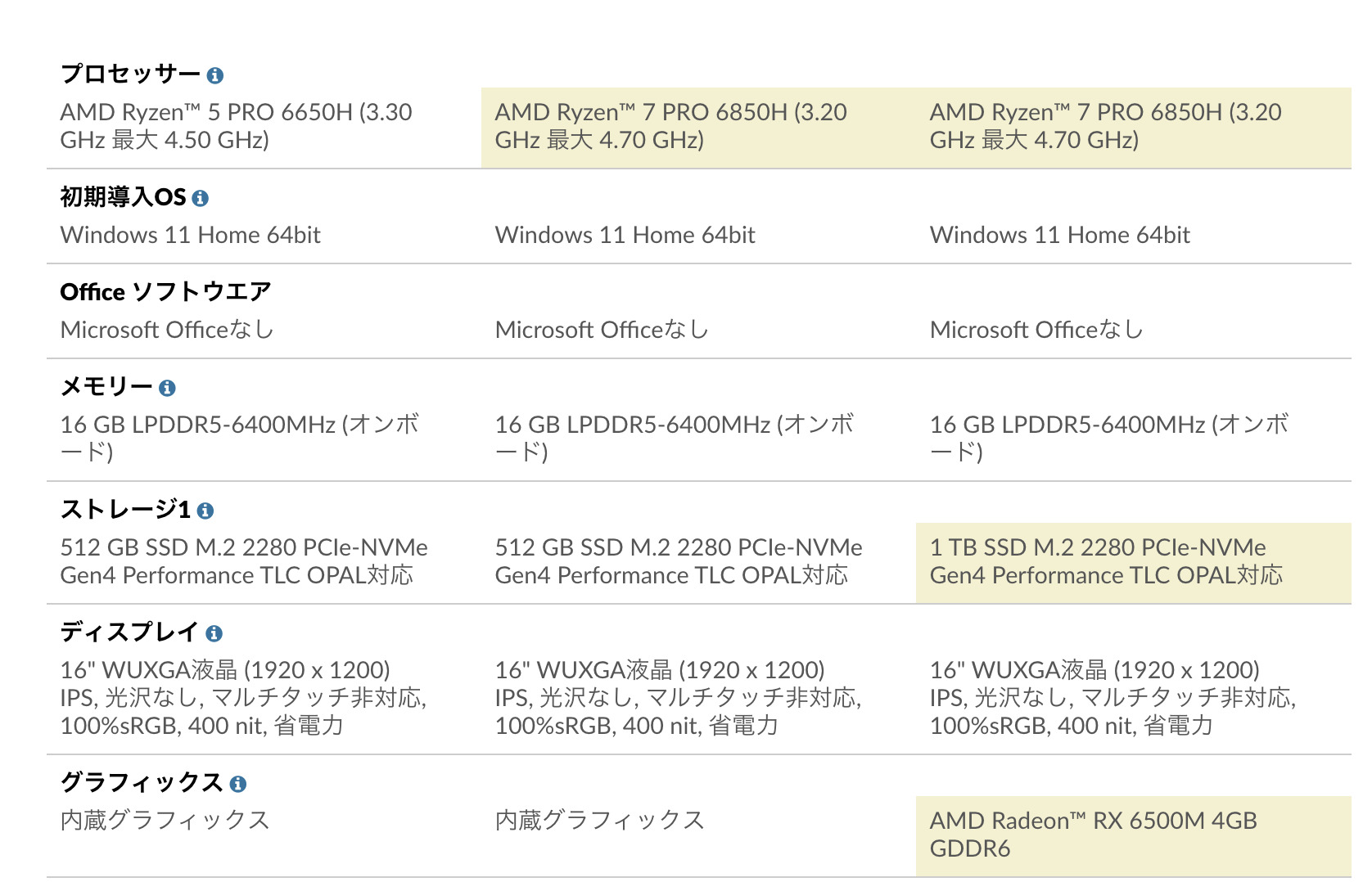This screenshot has width=1372, height=882.
Task: Click the Ryzen 5 PRO 6650H processor cell
Action: tap(237, 126)
